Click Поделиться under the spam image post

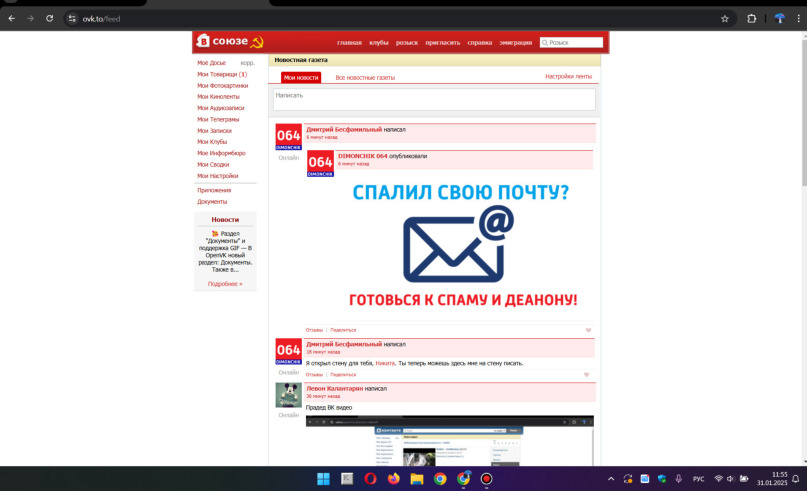coord(343,330)
